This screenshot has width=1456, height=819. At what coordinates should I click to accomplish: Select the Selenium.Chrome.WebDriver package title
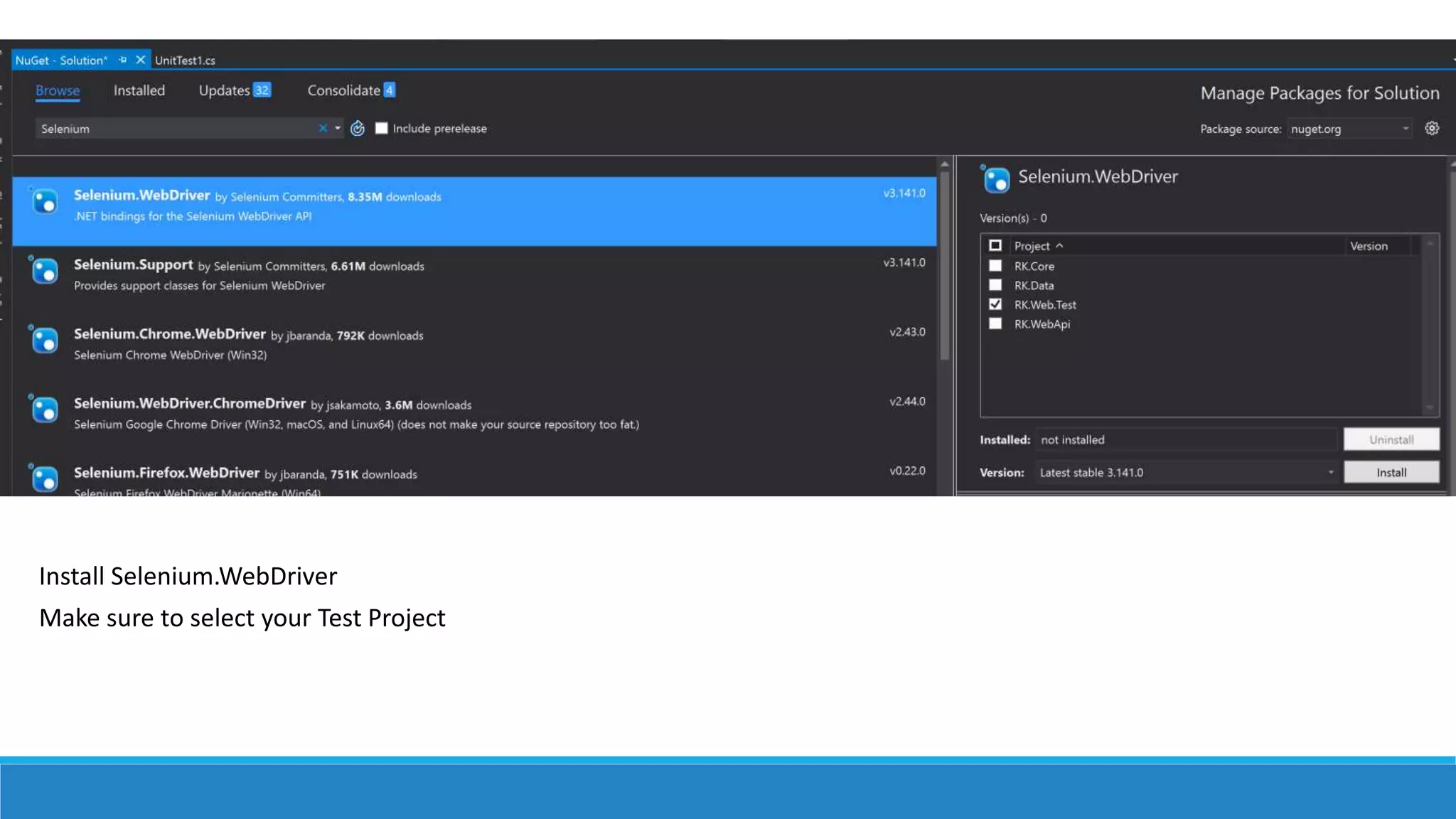(170, 334)
